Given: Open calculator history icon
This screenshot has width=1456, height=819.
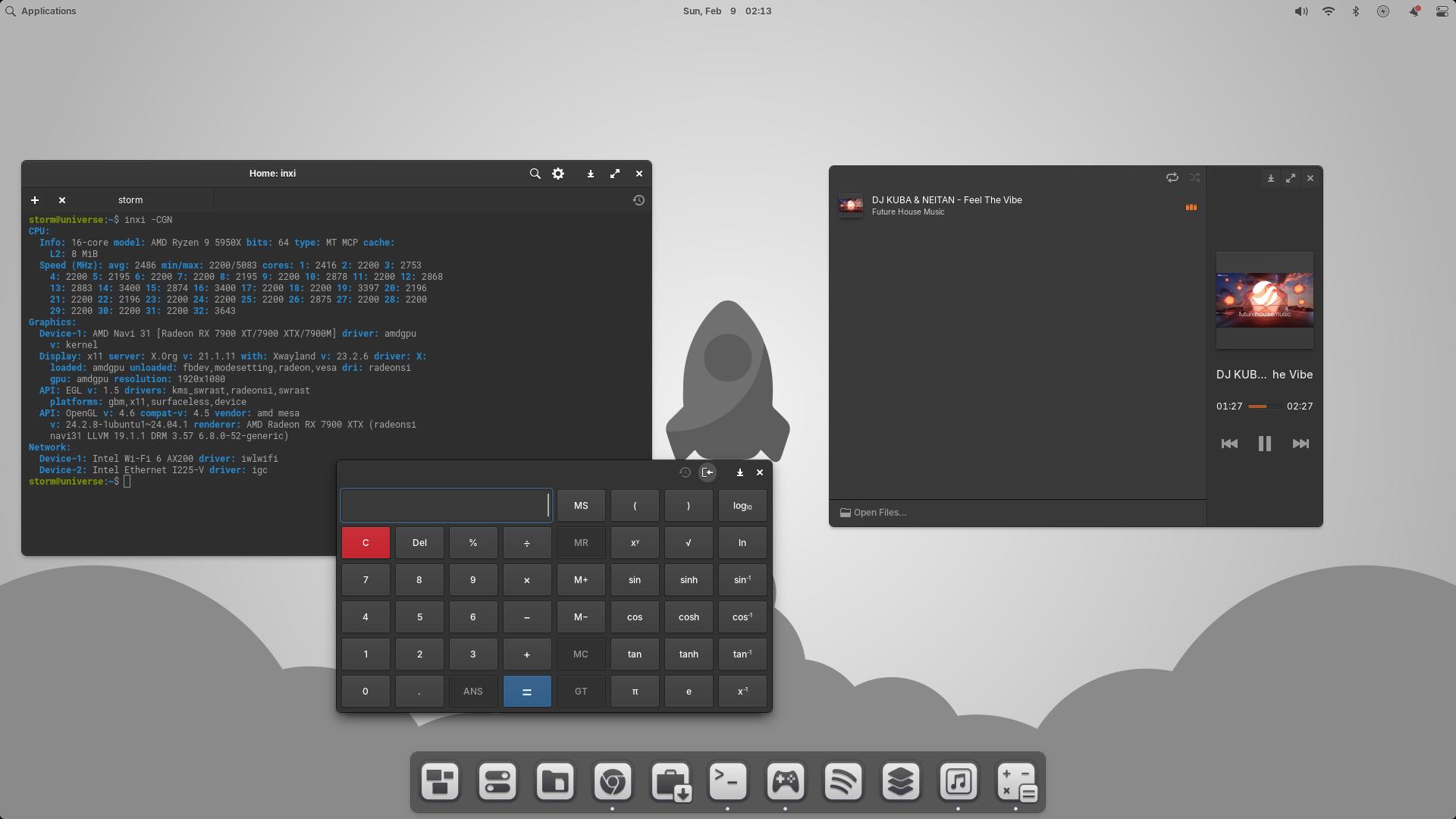Looking at the screenshot, I should click(685, 472).
